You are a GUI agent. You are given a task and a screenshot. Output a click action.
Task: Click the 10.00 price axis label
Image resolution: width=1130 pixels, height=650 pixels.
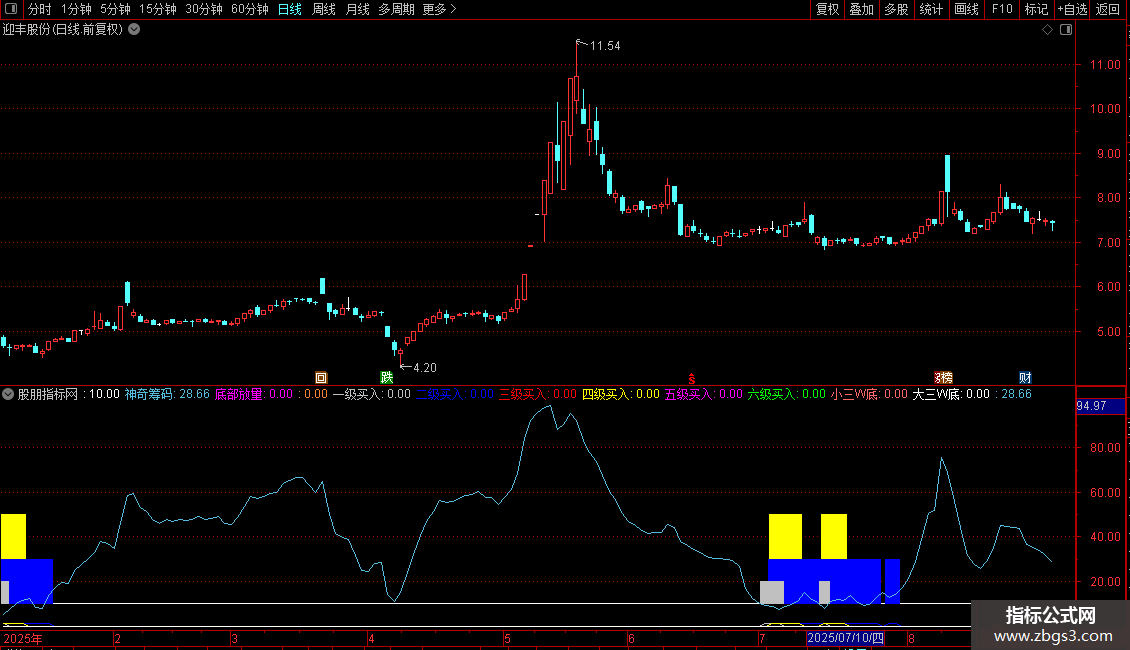click(x=1105, y=109)
